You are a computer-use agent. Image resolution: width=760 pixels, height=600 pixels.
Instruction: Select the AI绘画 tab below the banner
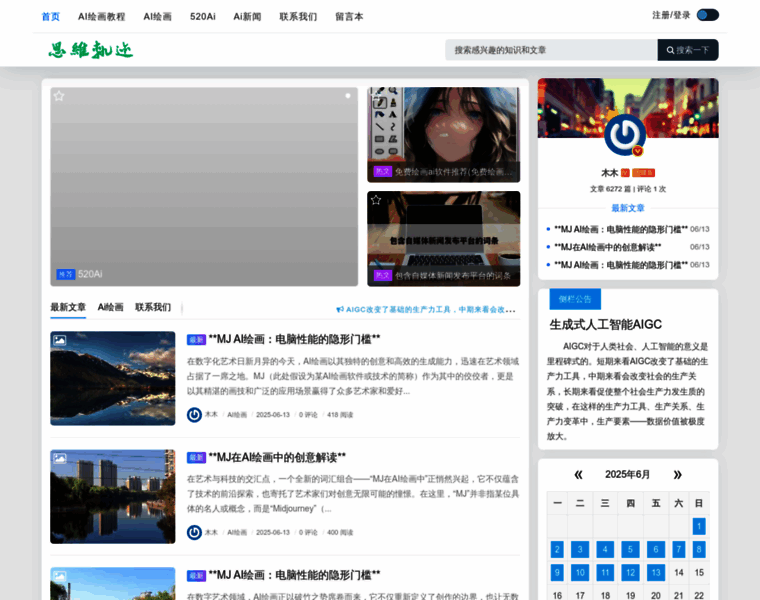click(x=111, y=307)
